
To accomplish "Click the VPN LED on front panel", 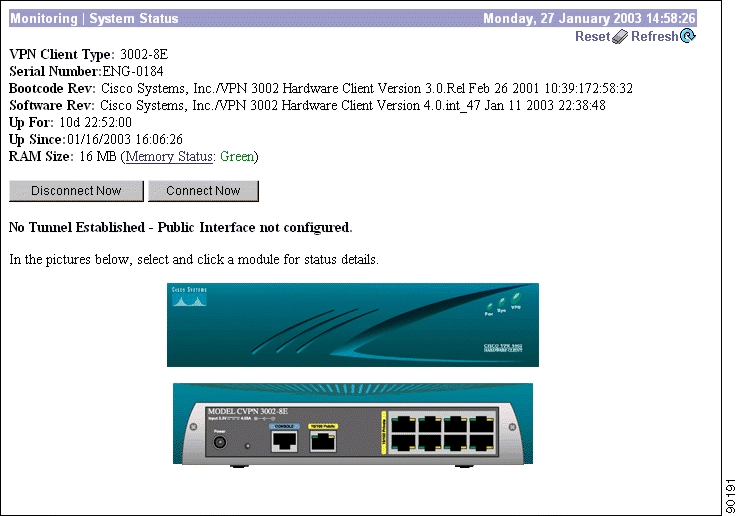I will point(515,297).
